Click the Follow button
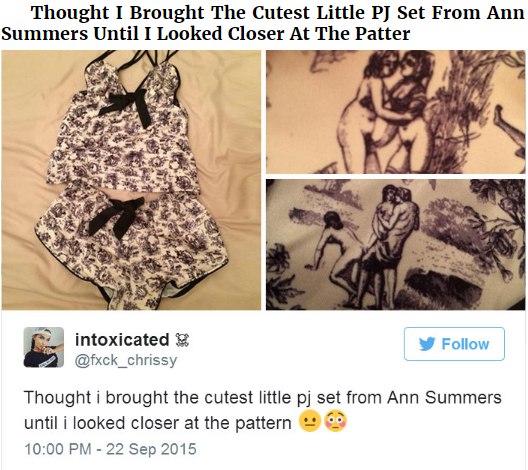 pos(454,344)
